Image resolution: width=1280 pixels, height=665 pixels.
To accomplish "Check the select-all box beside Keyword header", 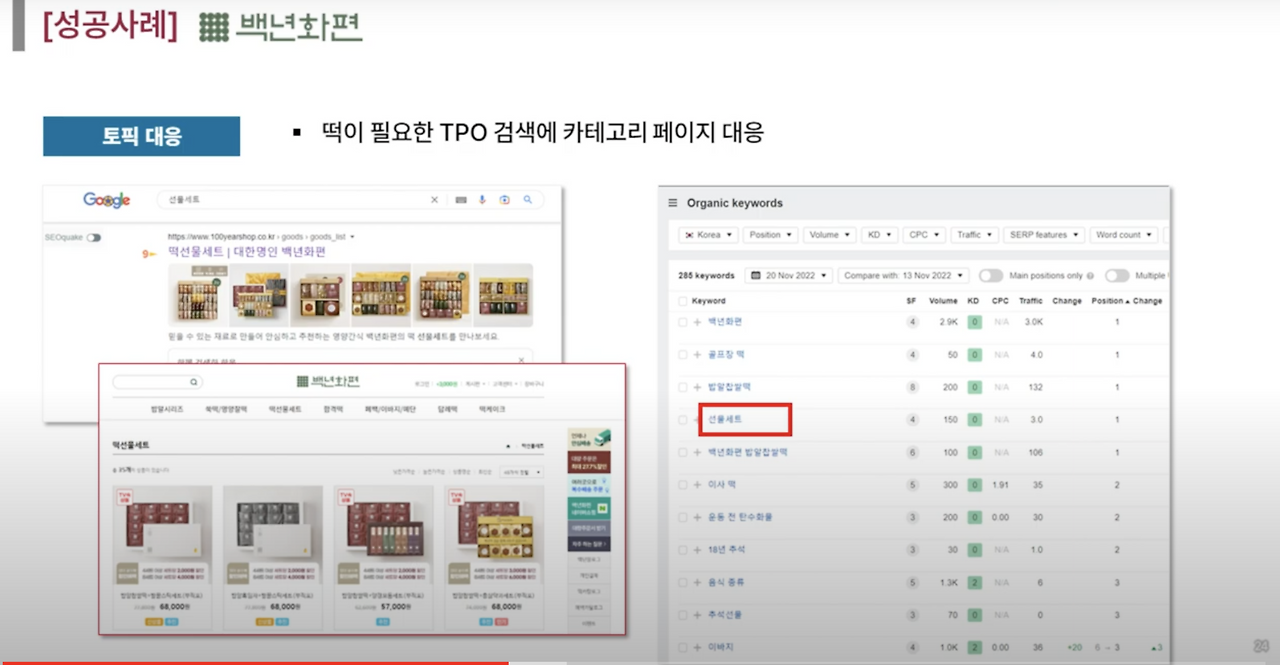I will point(683,301).
